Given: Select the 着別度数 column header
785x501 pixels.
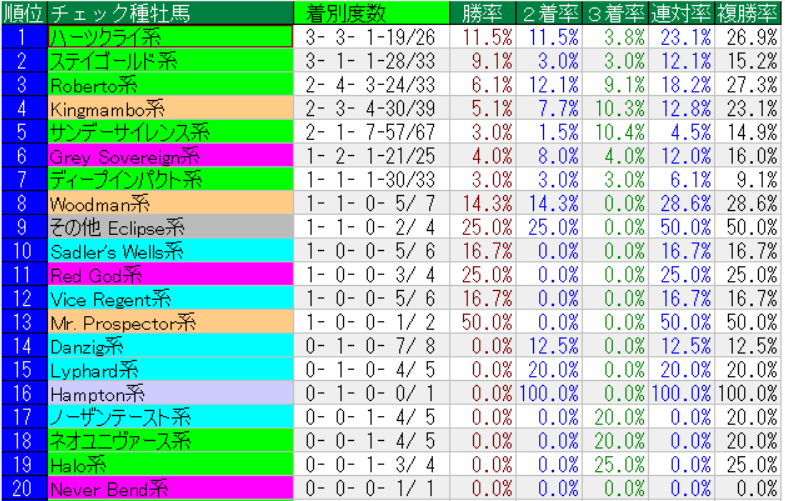Looking at the screenshot, I should pyautogui.click(x=346, y=13).
